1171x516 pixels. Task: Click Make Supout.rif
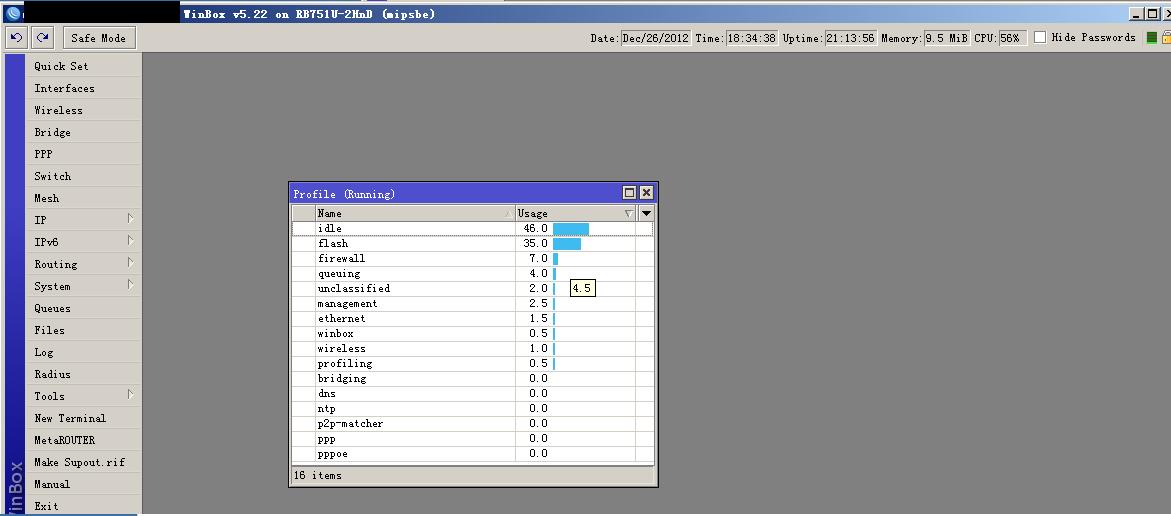click(83, 462)
